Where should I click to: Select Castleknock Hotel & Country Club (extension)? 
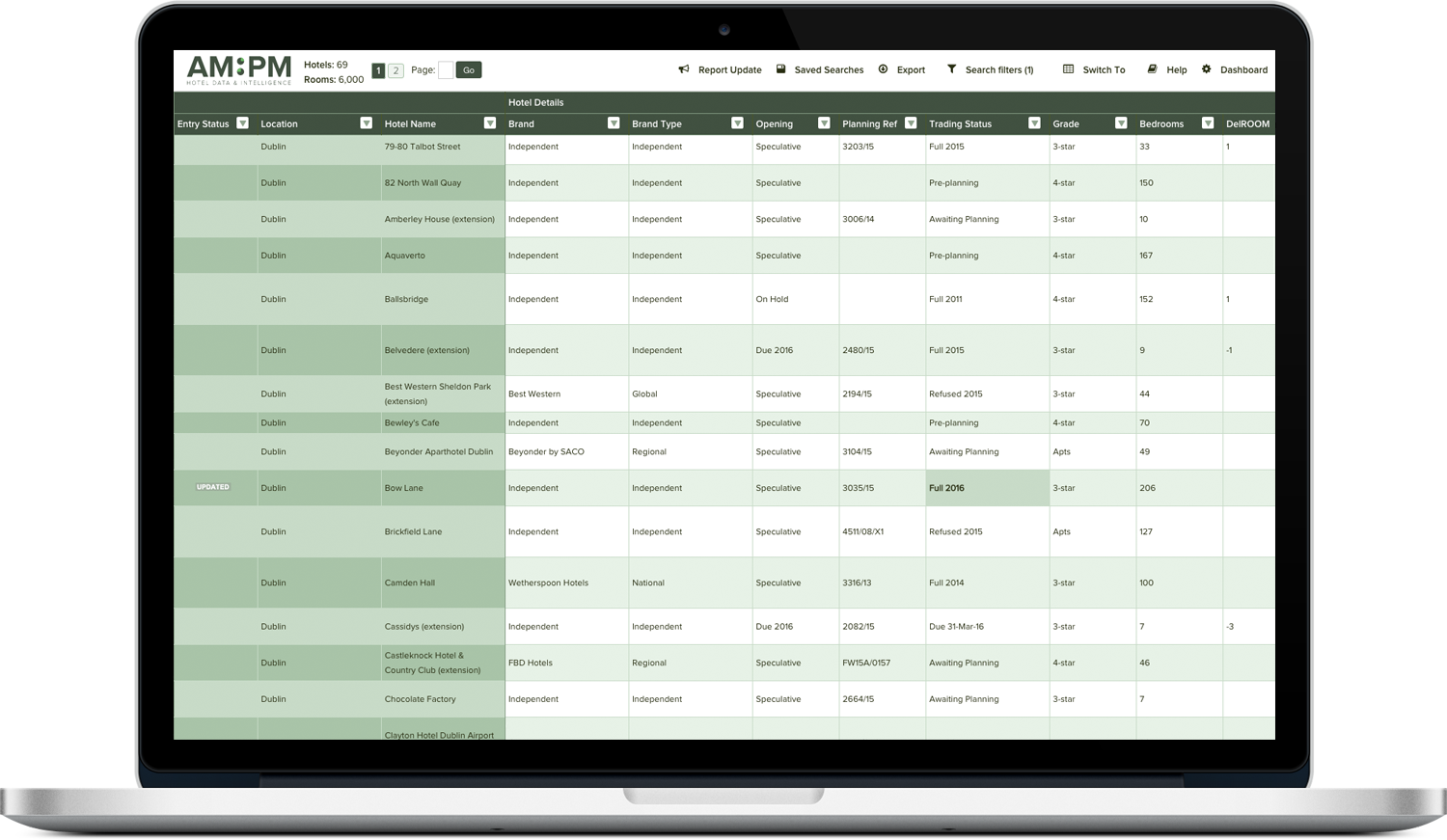tap(432, 663)
